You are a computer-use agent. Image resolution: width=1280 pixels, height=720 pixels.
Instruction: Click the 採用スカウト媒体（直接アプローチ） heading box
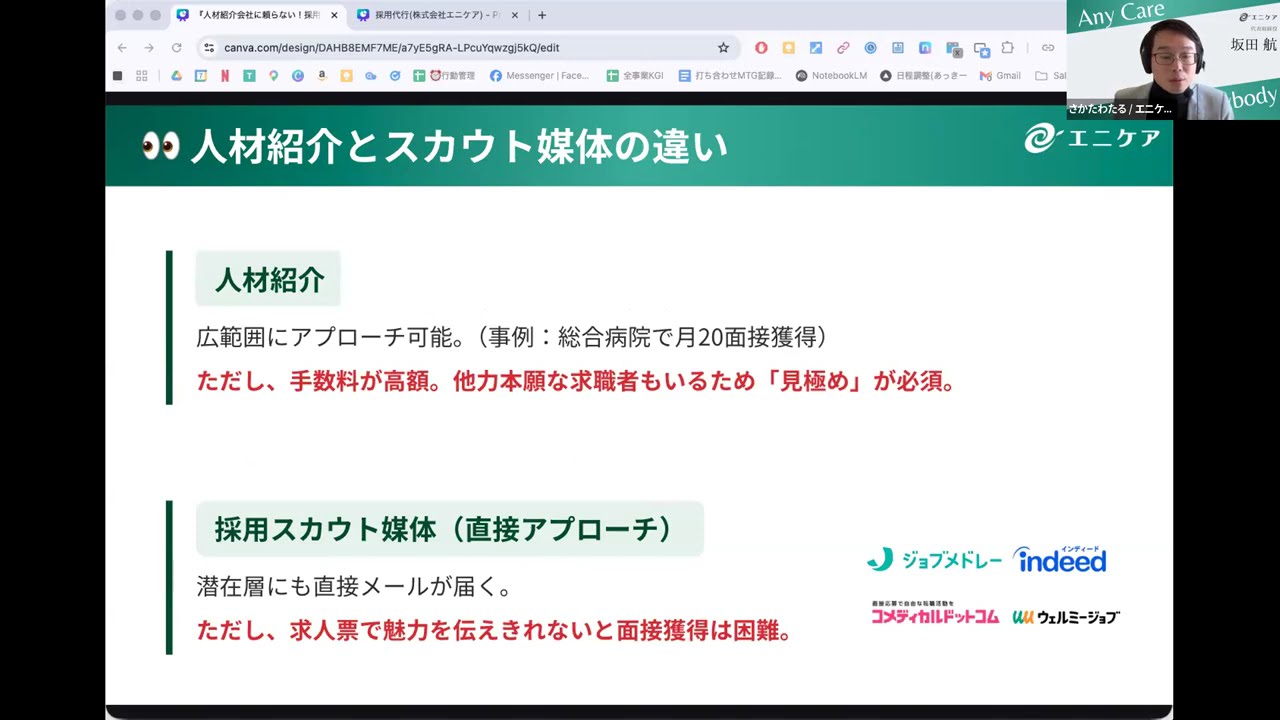point(449,529)
